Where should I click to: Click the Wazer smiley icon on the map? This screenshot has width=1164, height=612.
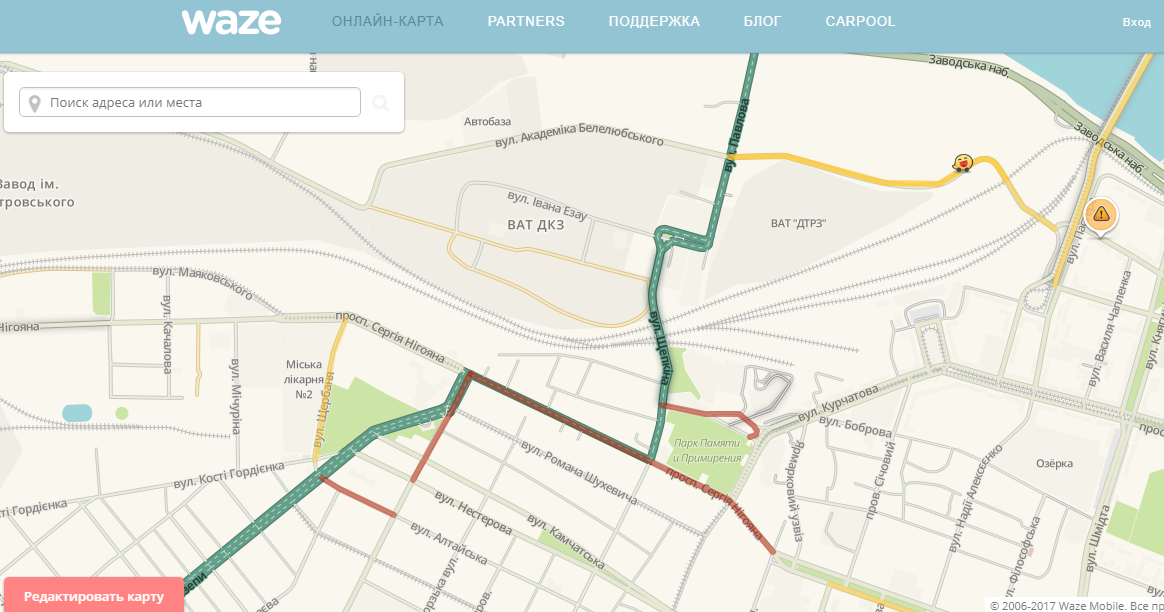962,162
